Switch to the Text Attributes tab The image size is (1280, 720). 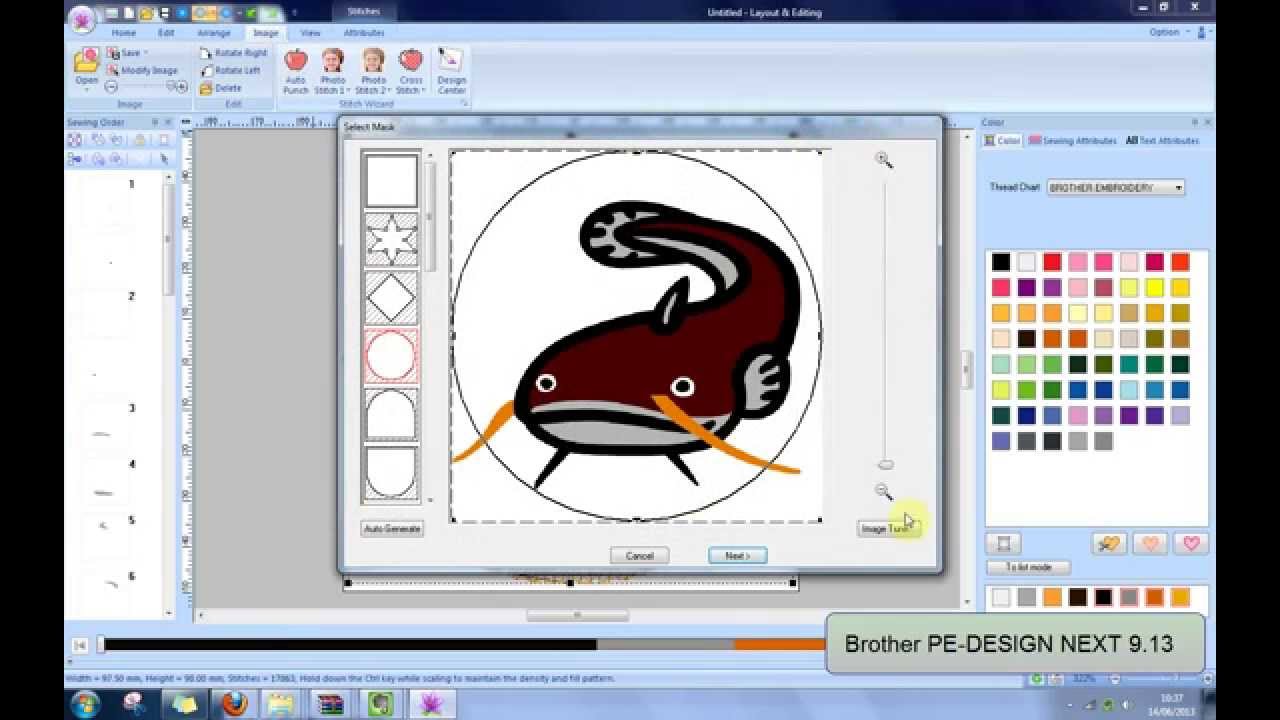(x=1162, y=141)
